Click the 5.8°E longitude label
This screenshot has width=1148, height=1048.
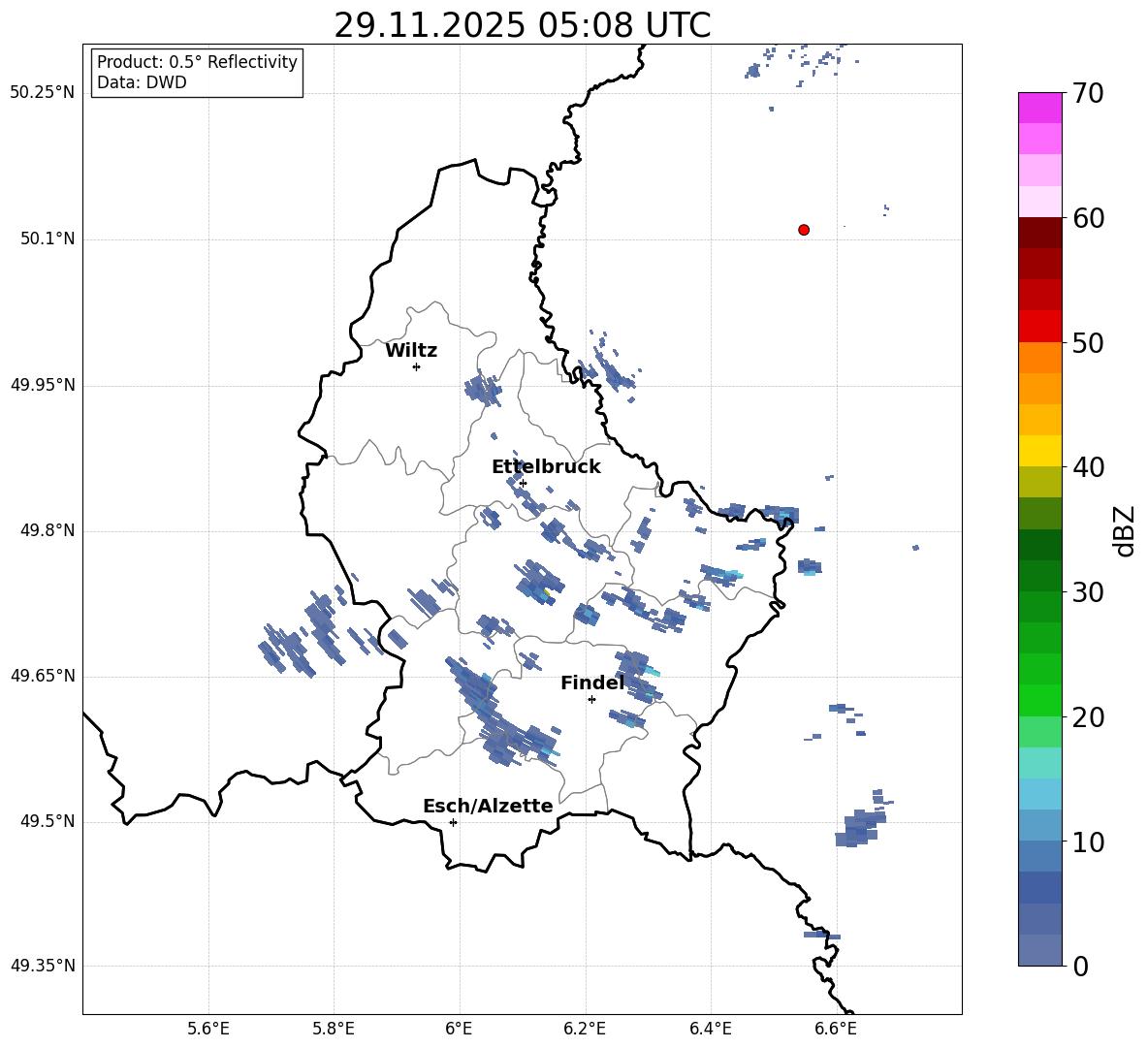pos(334,1029)
